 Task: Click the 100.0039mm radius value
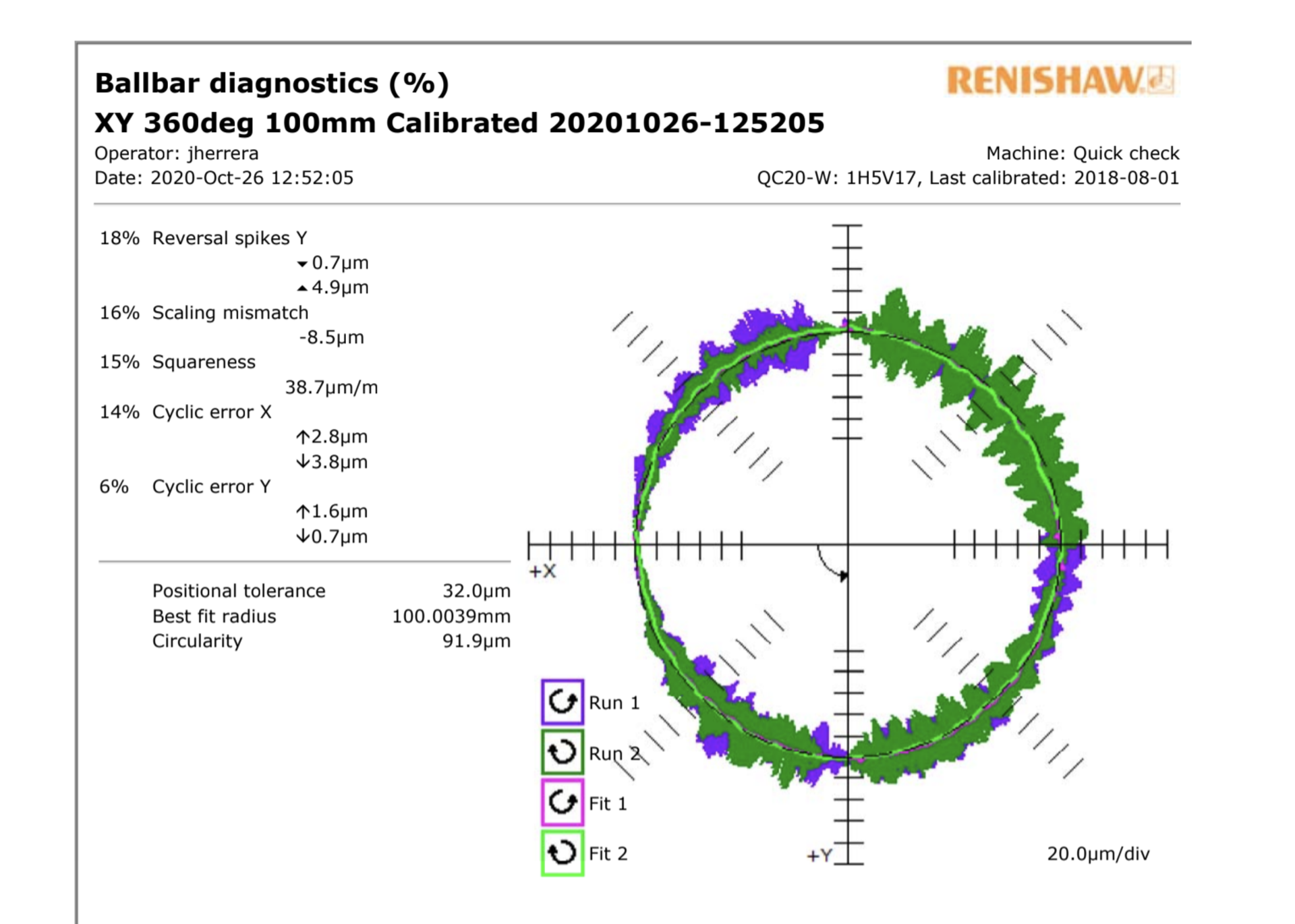(451, 616)
